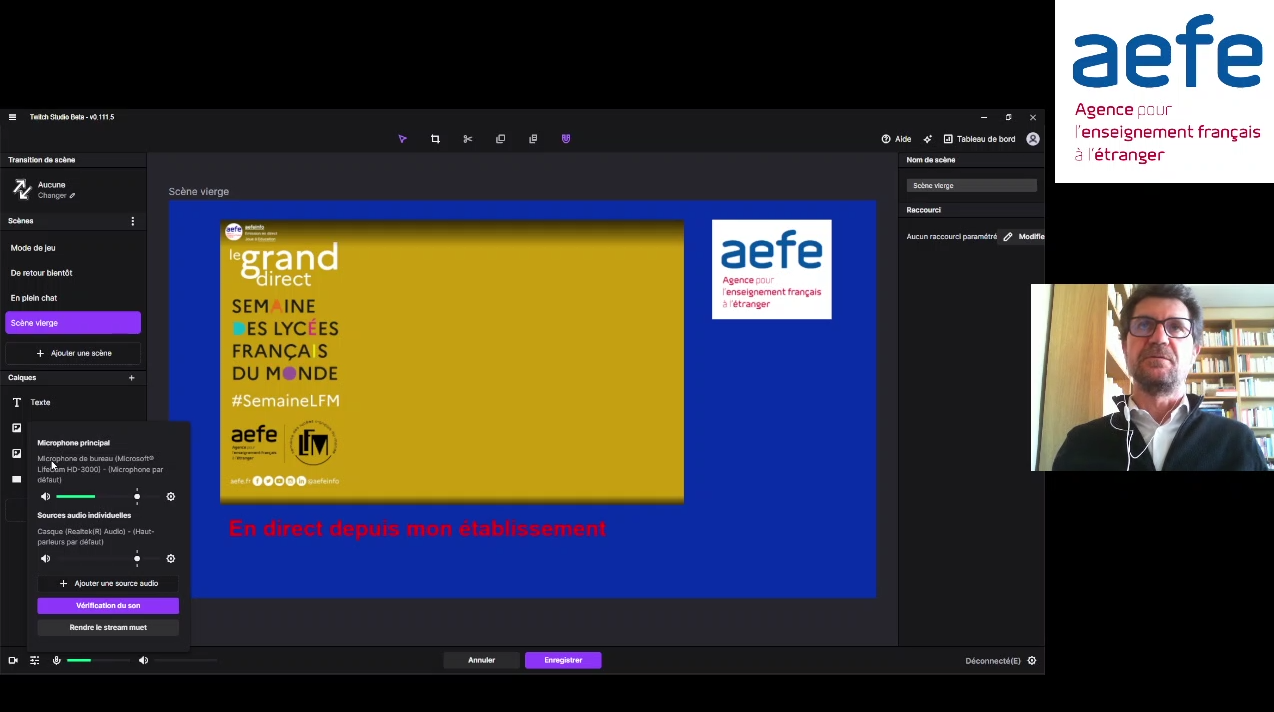The width and height of the screenshot is (1274, 712).
Task: Click the camera icon in the bottom bar
Action: click(13, 660)
